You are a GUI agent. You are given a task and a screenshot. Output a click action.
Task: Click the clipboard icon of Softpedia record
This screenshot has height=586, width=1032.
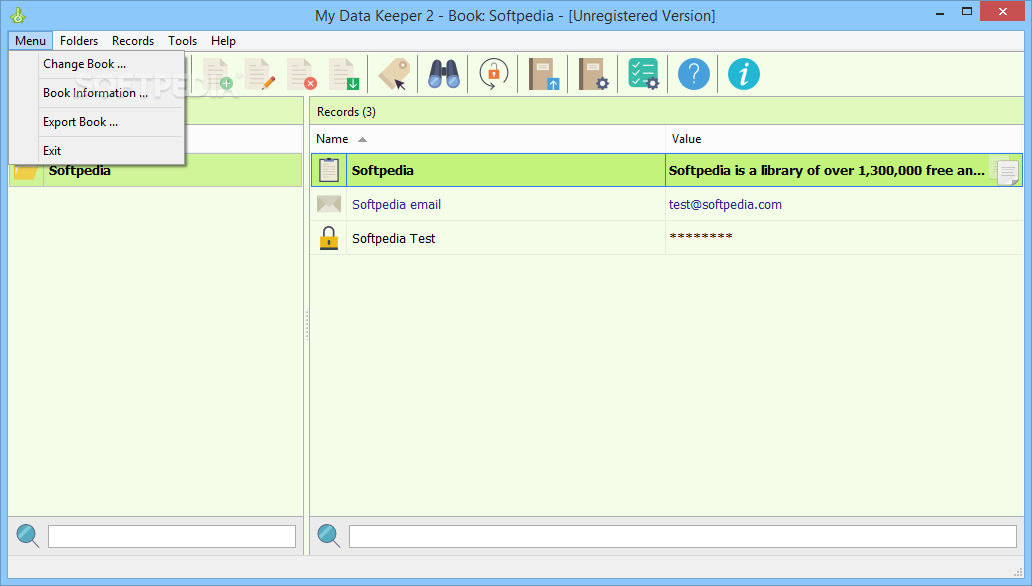coord(328,170)
